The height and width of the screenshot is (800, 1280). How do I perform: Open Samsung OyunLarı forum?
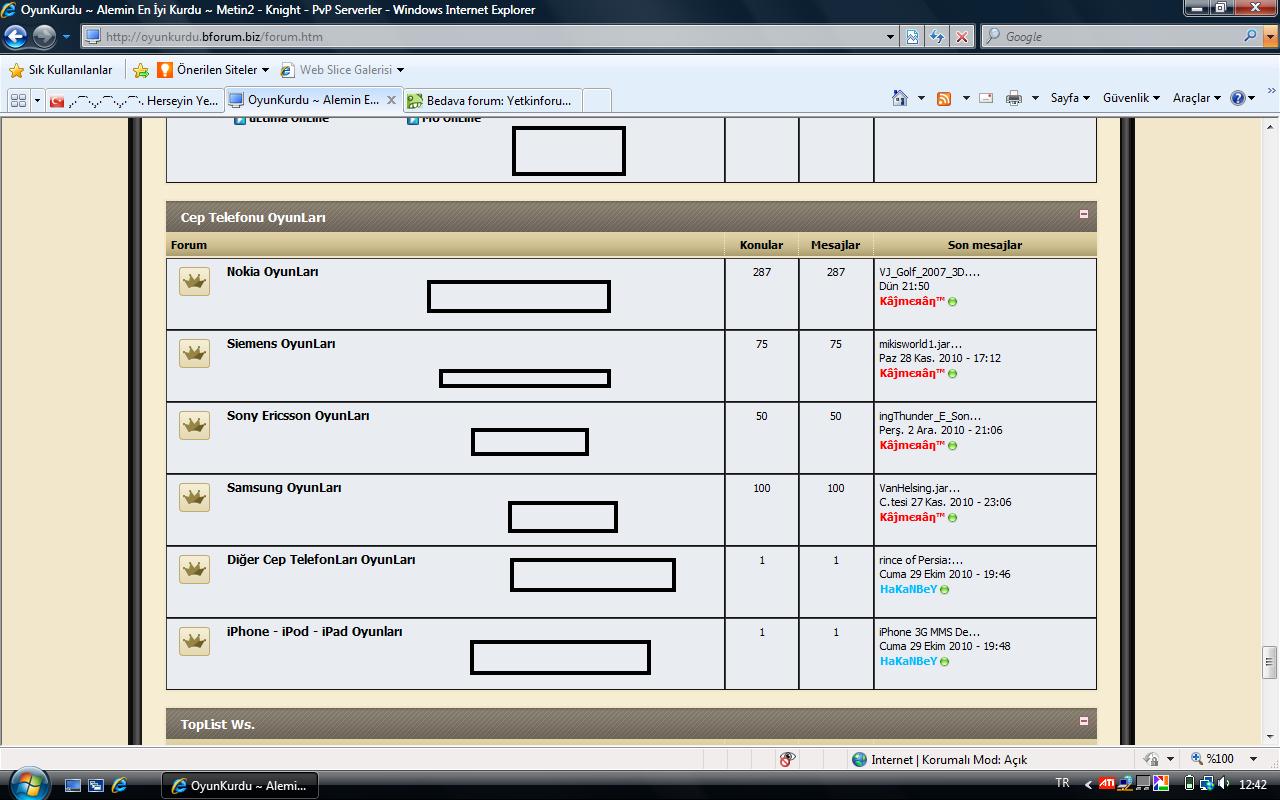tap(284, 488)
